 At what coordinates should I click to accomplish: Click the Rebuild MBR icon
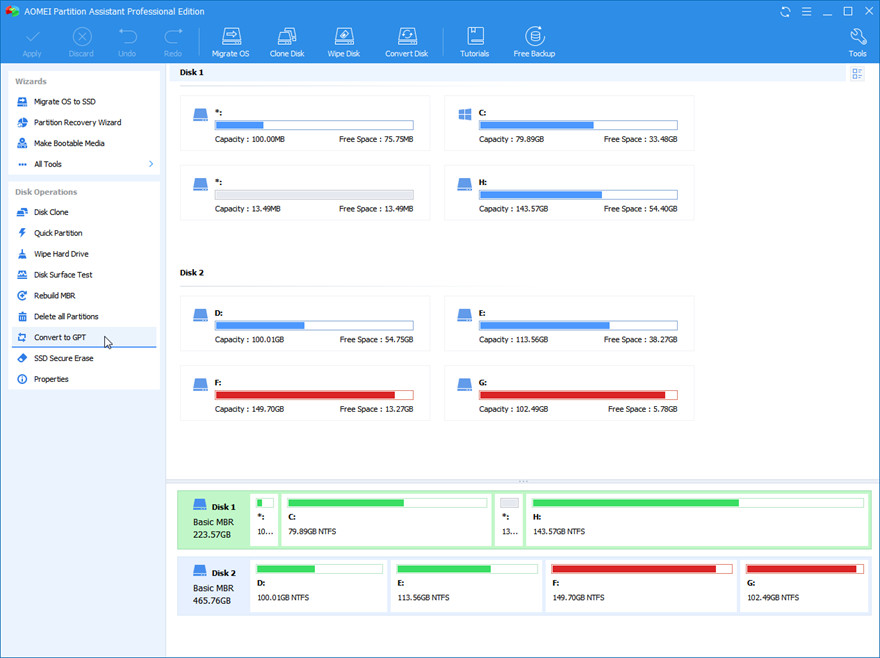(22, 295)
